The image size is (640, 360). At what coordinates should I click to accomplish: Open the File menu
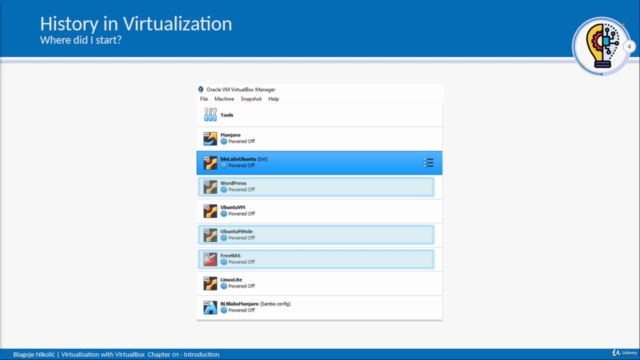tap(204, 99)
